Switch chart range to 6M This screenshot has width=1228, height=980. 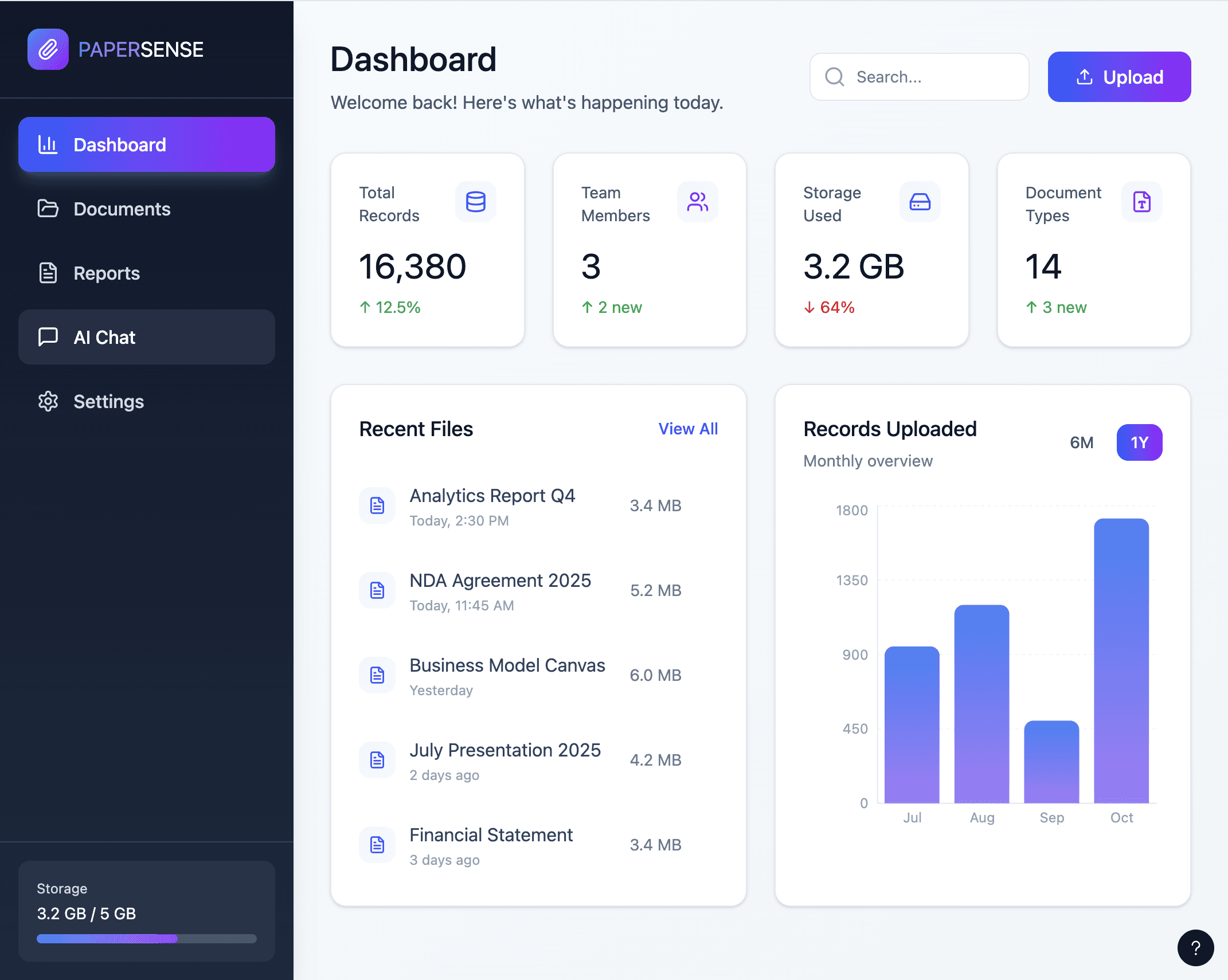coord(1081,442)
